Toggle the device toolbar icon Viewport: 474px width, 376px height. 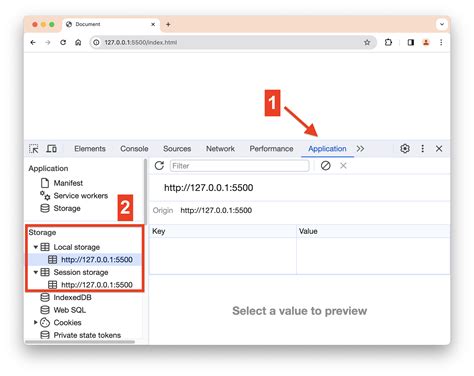click(x=51, y=149)
